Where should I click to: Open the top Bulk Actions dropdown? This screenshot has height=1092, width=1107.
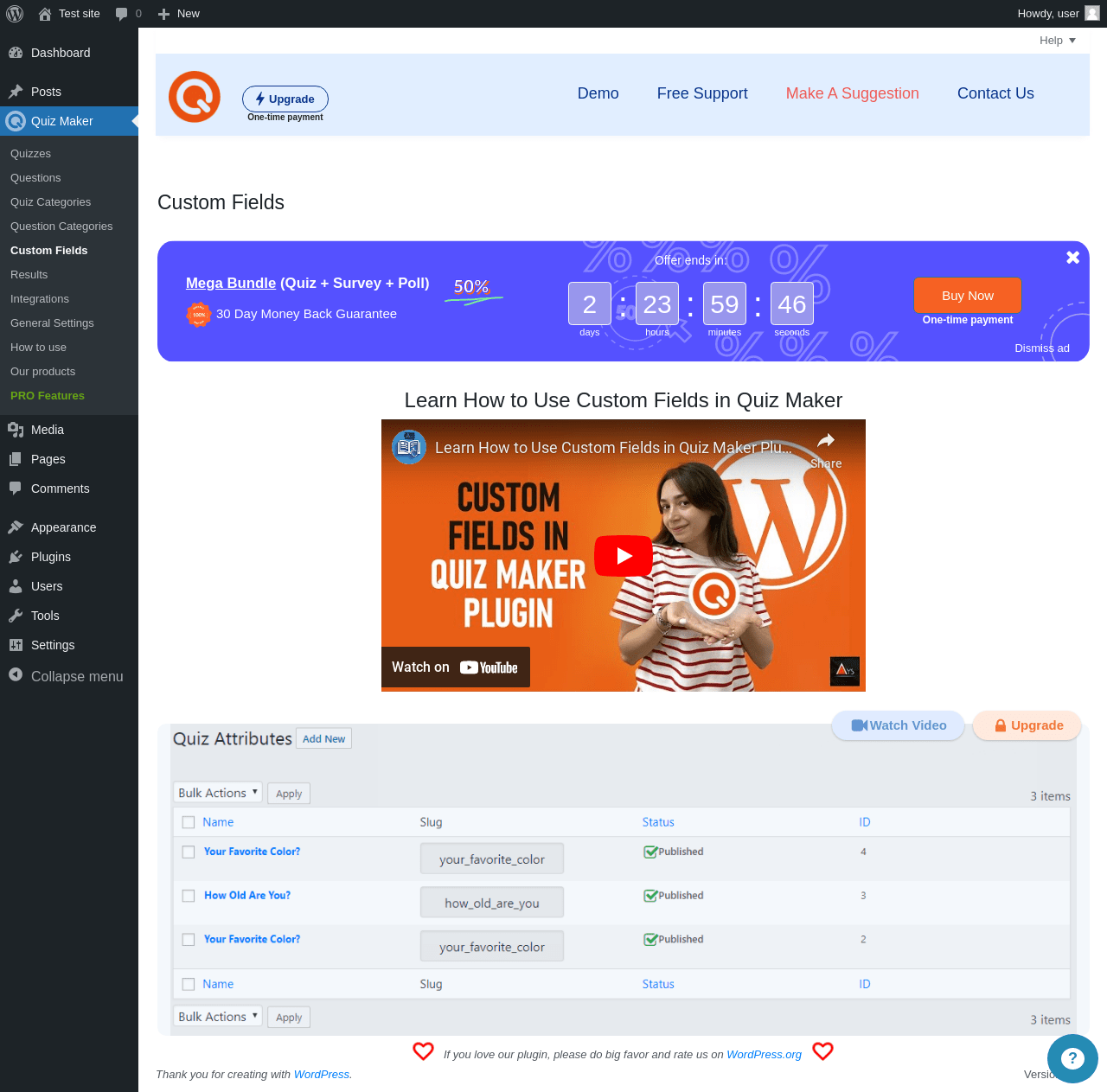point(218,793)
